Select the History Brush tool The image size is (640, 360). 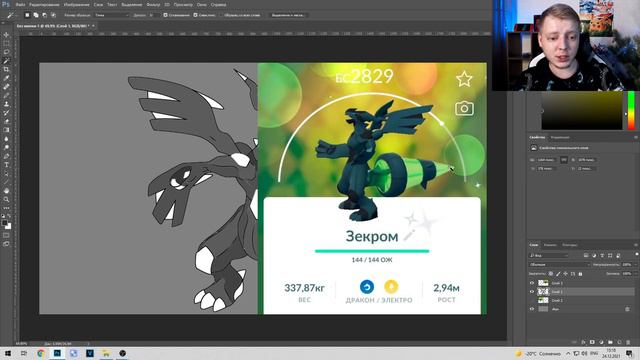[x=6, y=113]
